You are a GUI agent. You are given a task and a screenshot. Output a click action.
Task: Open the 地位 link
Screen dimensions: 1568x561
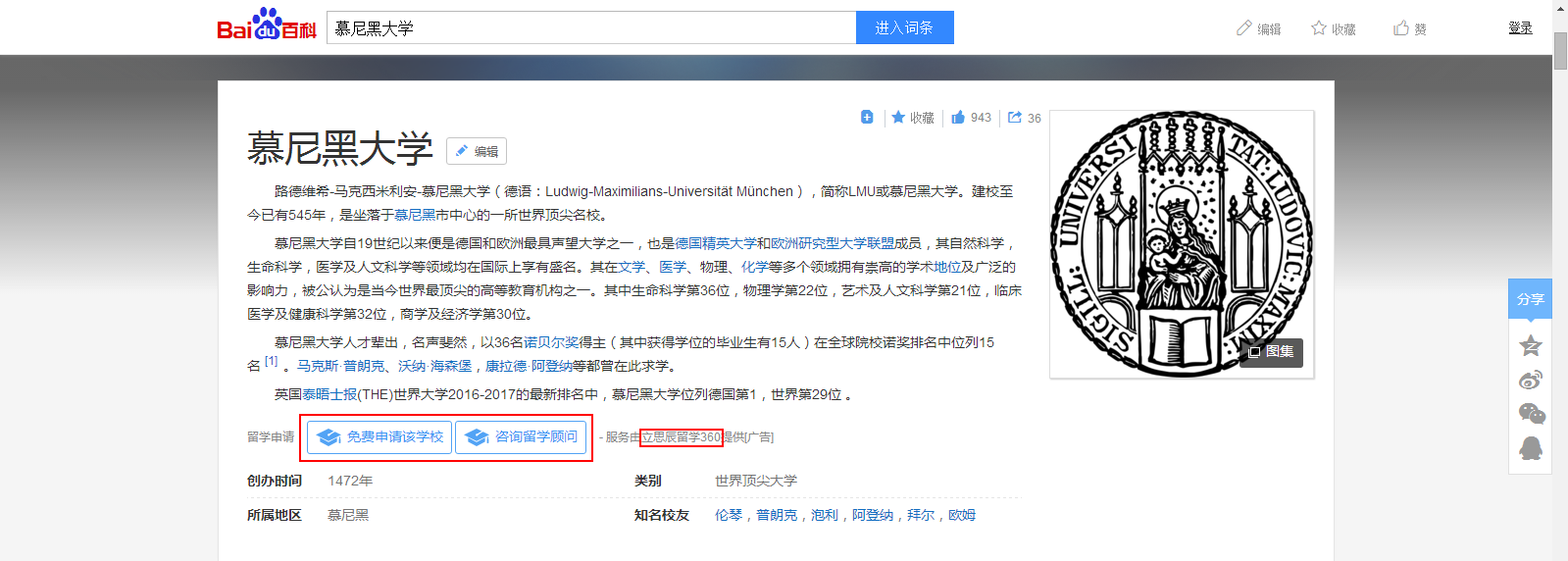click(947, 267)
